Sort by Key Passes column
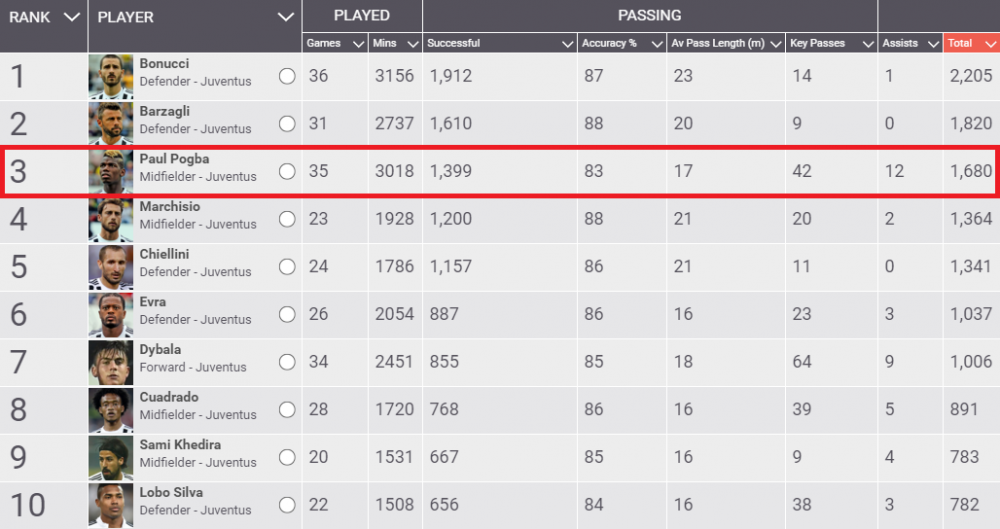The height and width of the screenshot is (529, 1000). (x=867, y=44)
